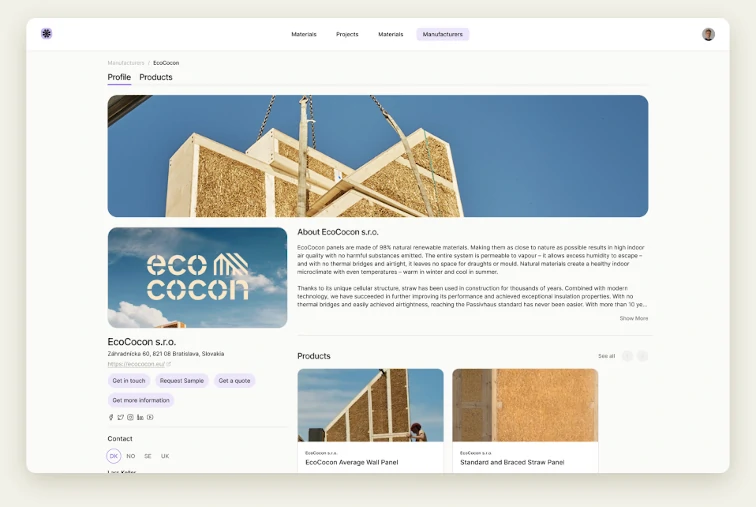756x507 pixels.
Task: Click the Standard and Braced Straw Panel title
Action: coord(512,463)
